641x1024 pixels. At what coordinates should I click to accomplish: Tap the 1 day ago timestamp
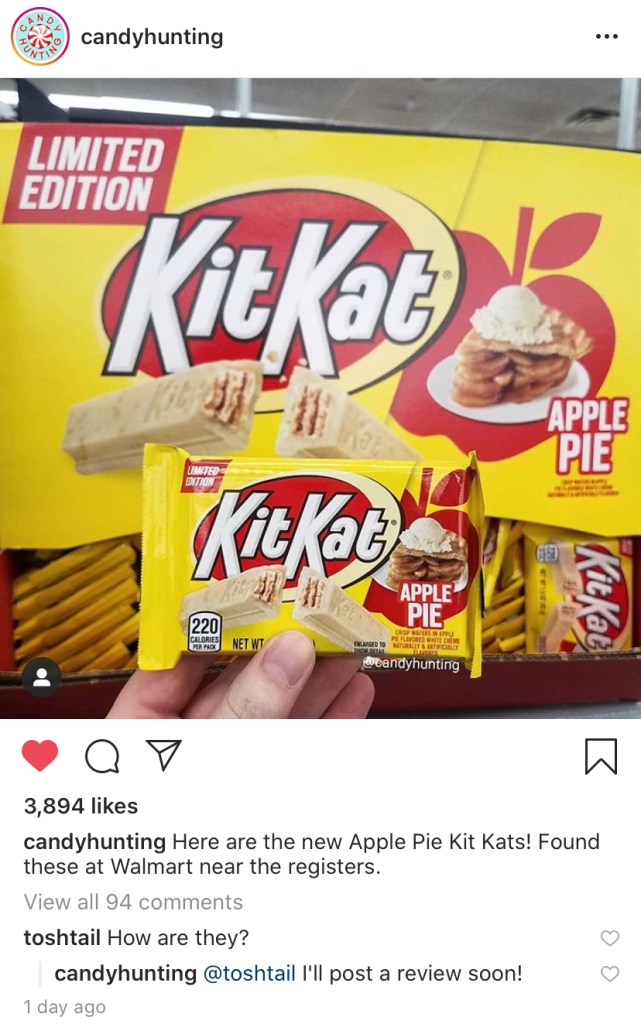65,1007
